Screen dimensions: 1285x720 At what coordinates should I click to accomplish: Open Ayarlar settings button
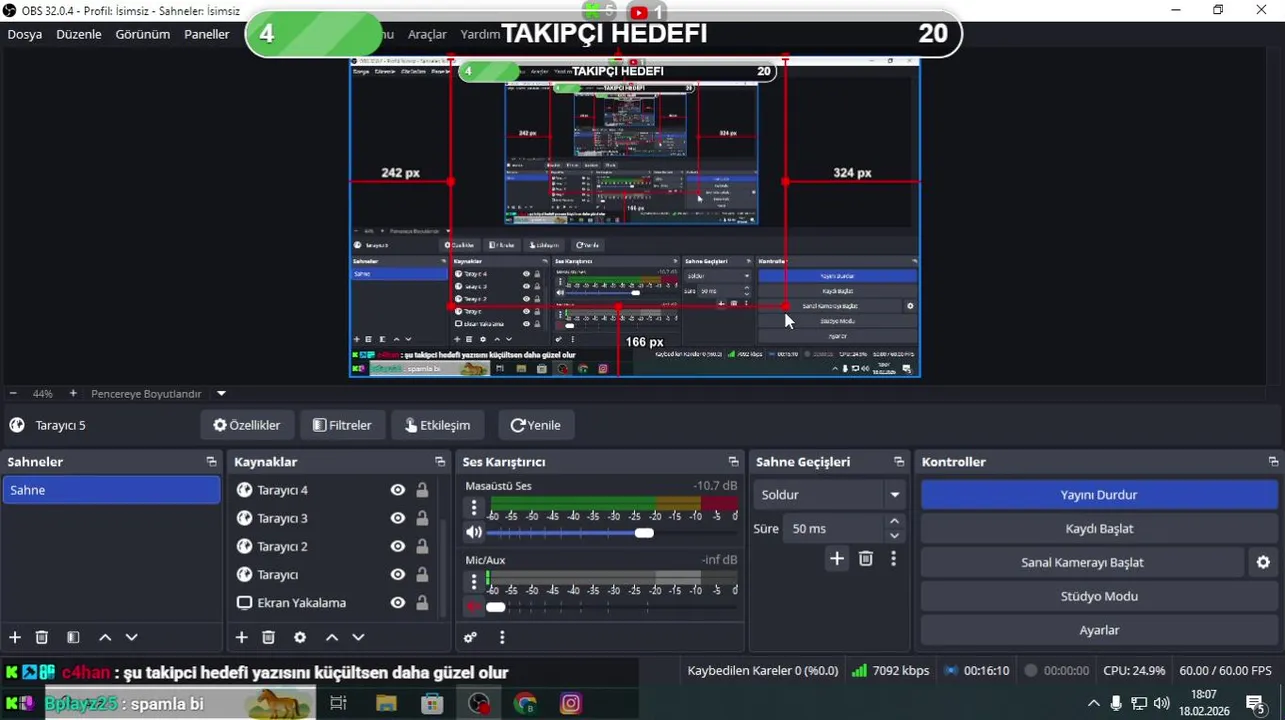[x=1099, y=630]
